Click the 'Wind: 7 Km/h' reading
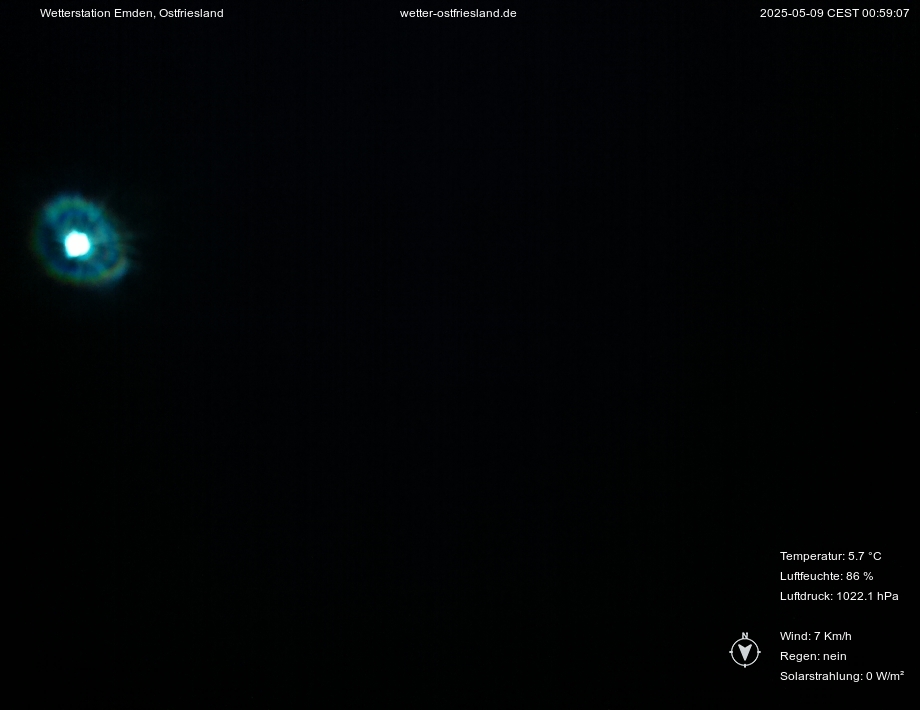This screenshot has width=920, height=710. point(816,635)
